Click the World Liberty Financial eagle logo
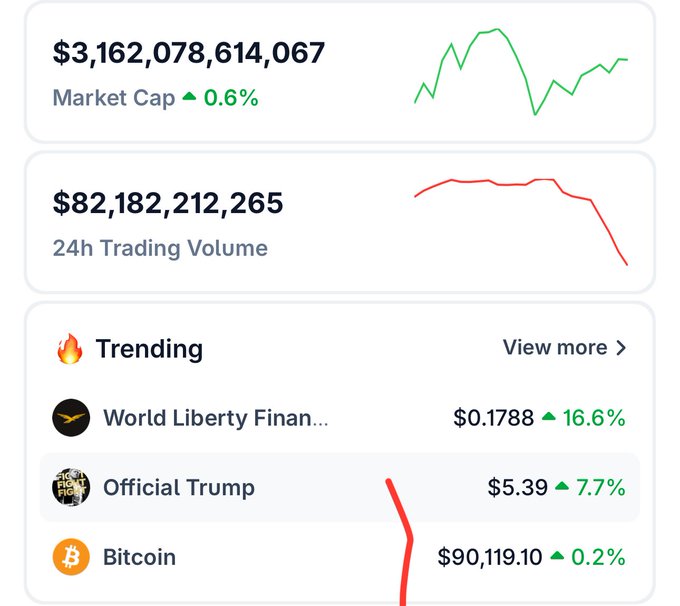The height and width of the screenshot is (606, 680). click(x=71, y=418)
